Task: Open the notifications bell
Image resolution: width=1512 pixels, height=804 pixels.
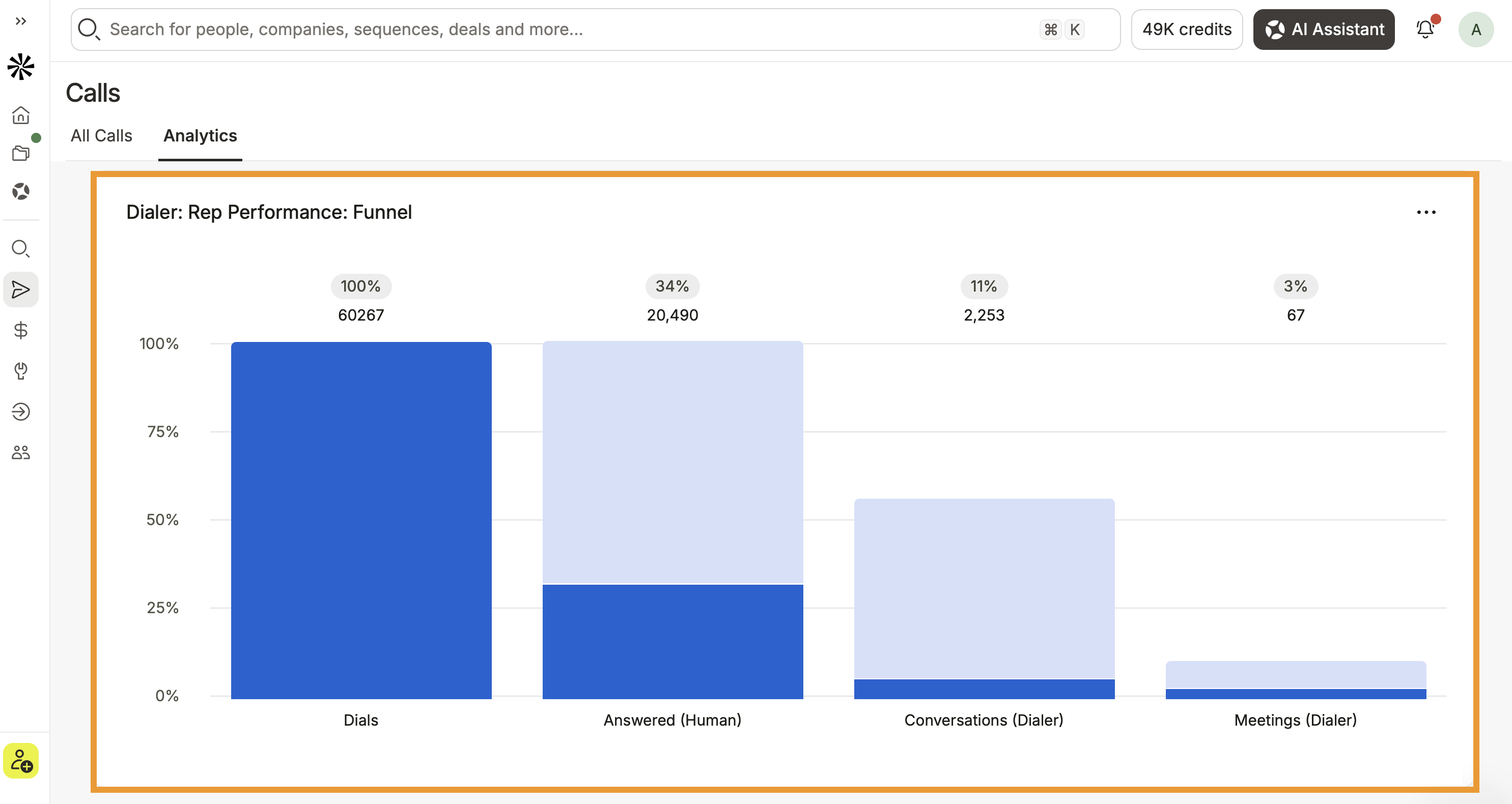Action: [x=1425, y=30]
